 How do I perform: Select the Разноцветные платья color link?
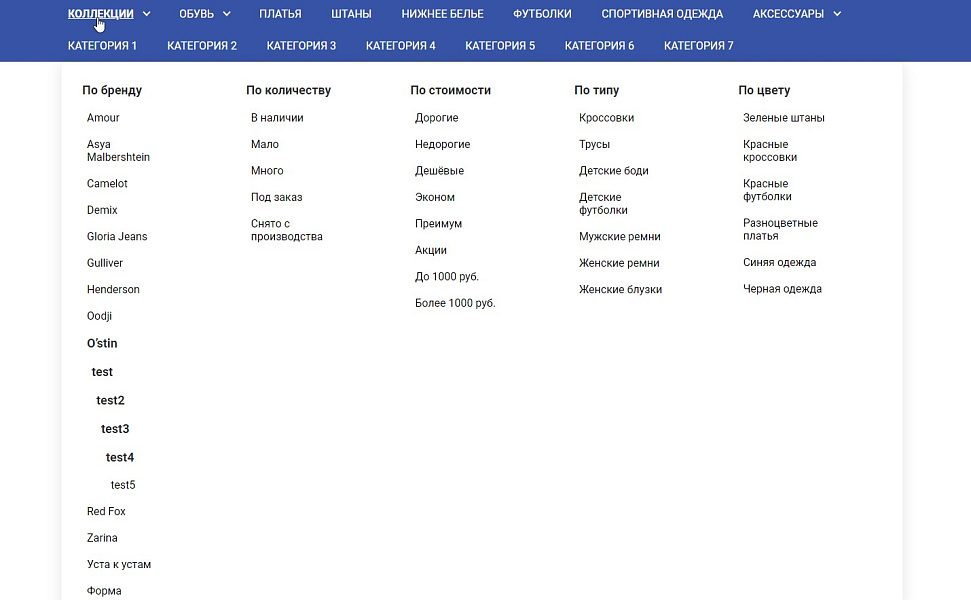pyautogui.click(x=780, y=229)
